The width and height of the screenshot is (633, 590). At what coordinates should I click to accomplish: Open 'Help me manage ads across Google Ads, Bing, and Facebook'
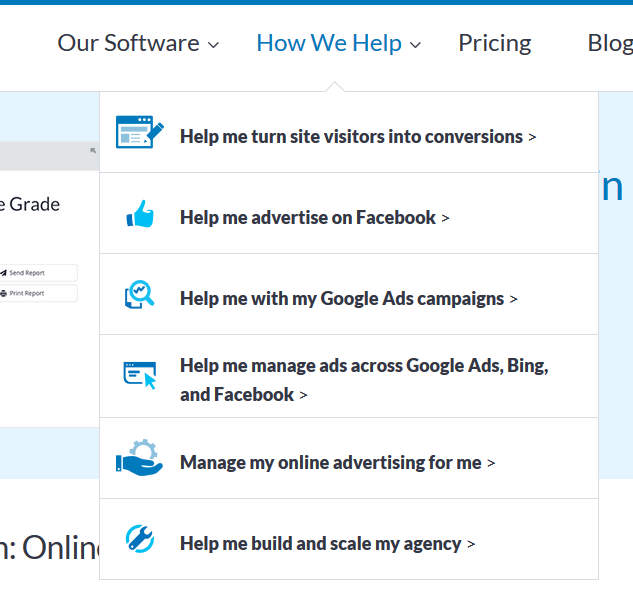(x=363, y=380)
